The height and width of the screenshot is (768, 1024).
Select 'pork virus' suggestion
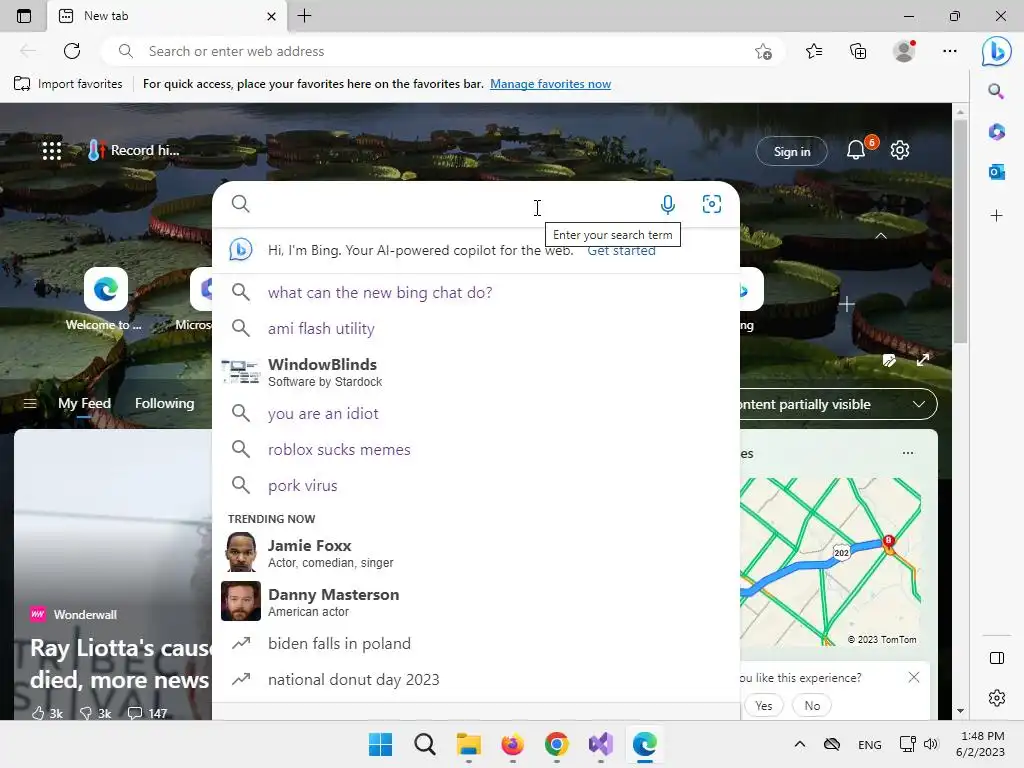coord(476,485)
